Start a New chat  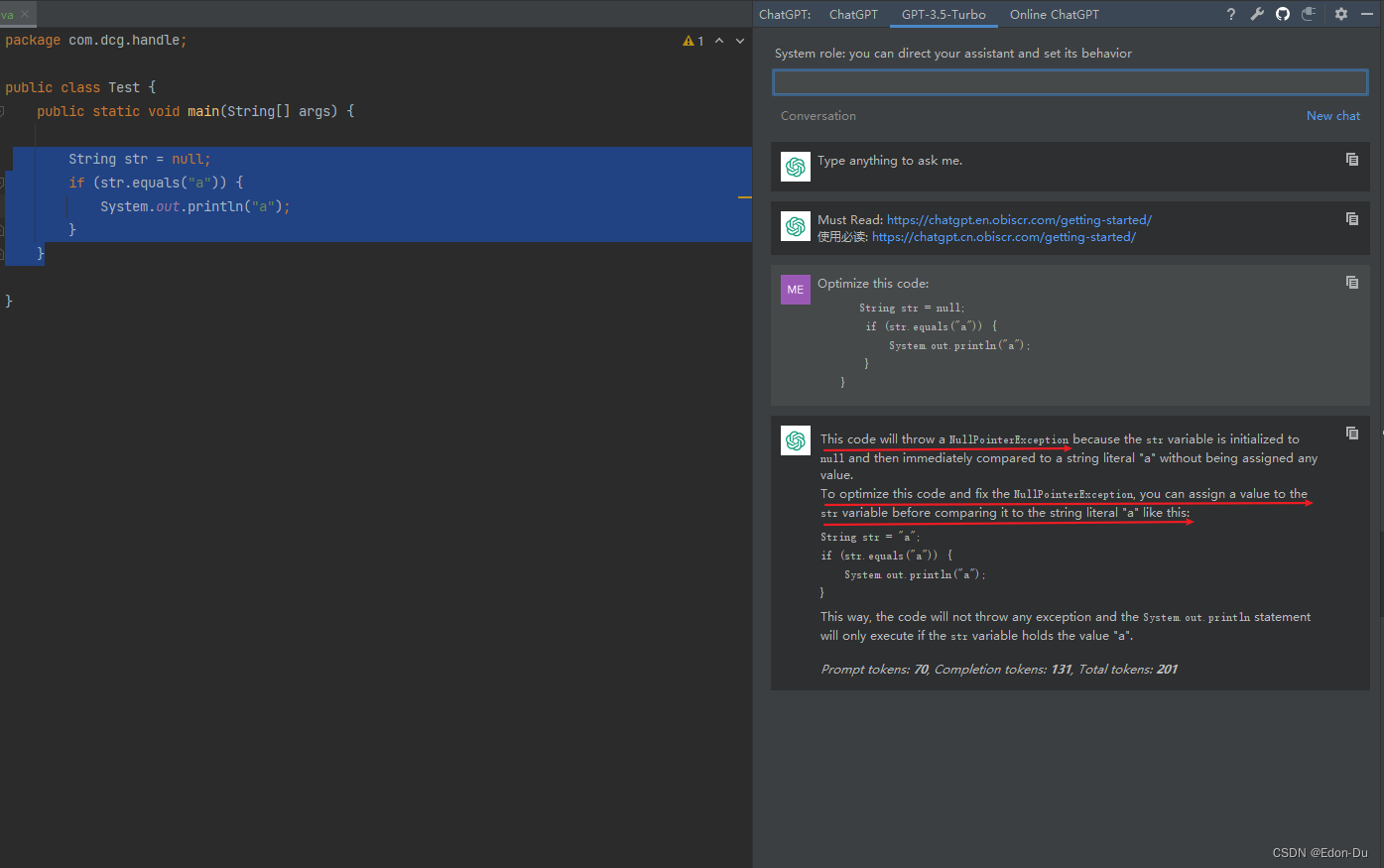click(1333, 115)
